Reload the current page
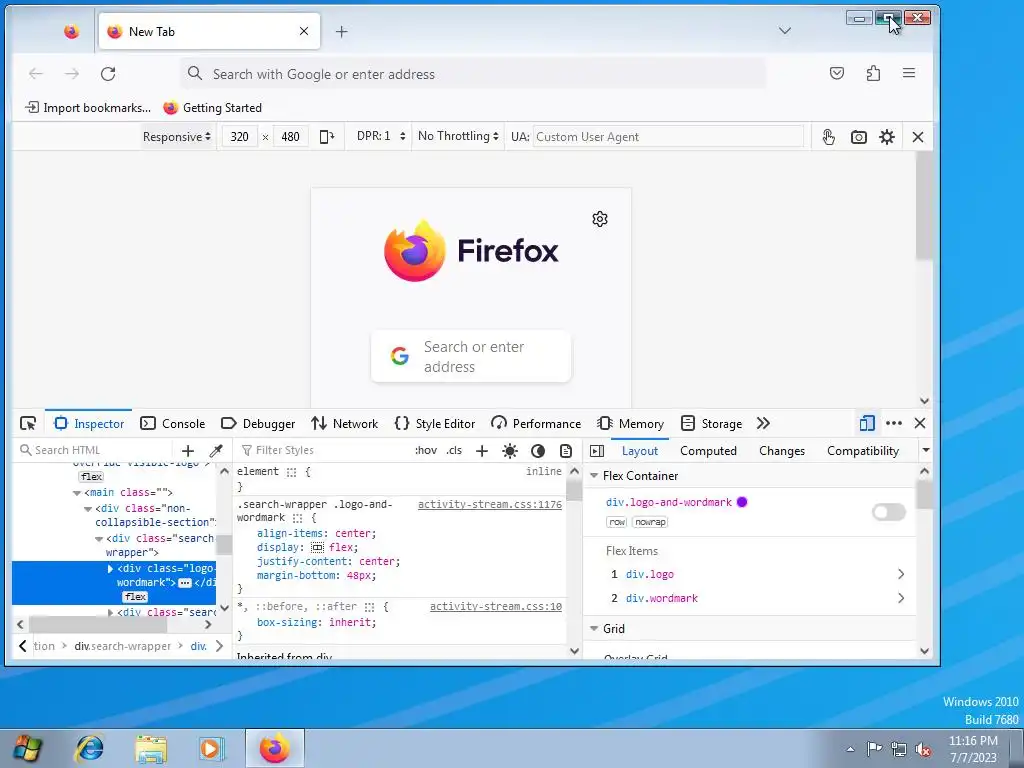 [x=108, y=74]
